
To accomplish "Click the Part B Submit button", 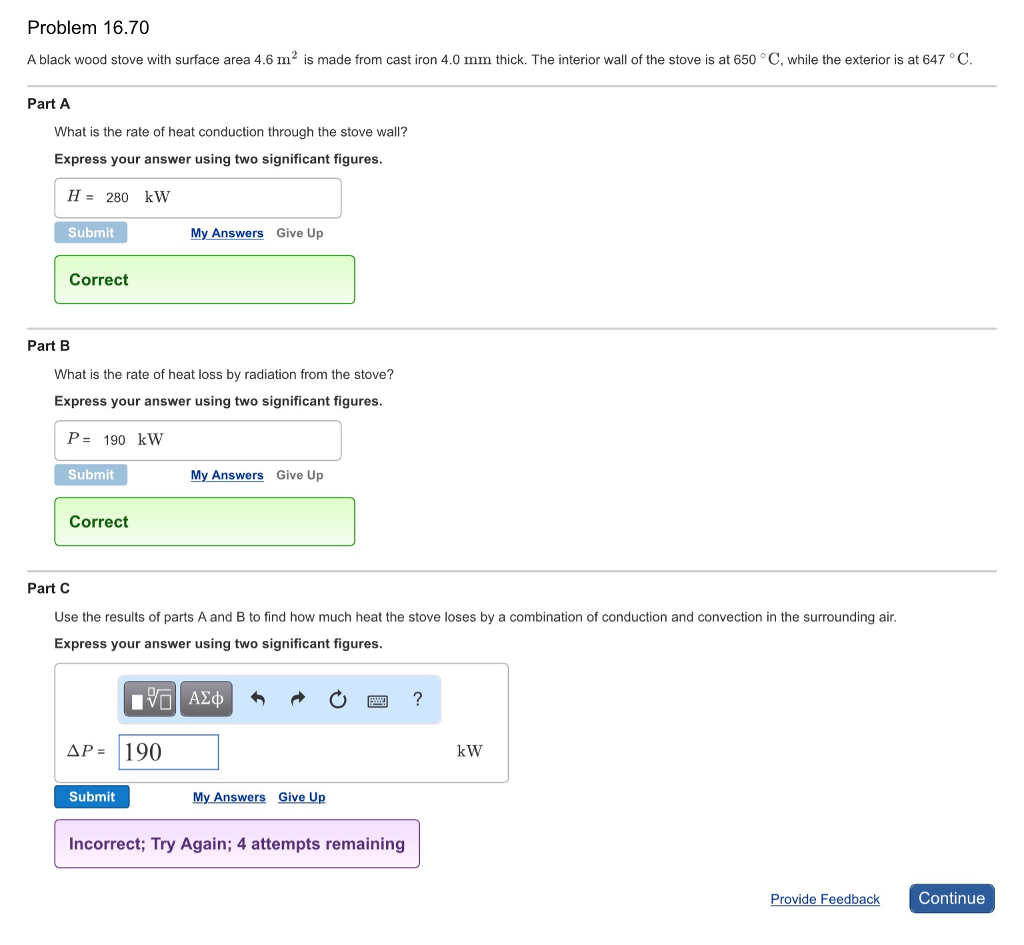I will click(91, 475).
